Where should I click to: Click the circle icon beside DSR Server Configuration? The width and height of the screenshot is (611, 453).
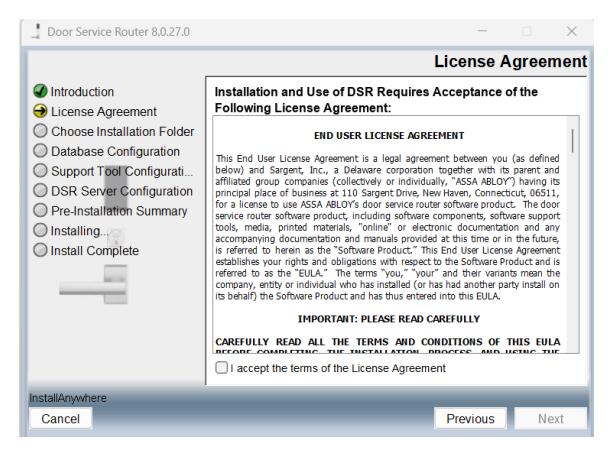(x=40, y=190)
